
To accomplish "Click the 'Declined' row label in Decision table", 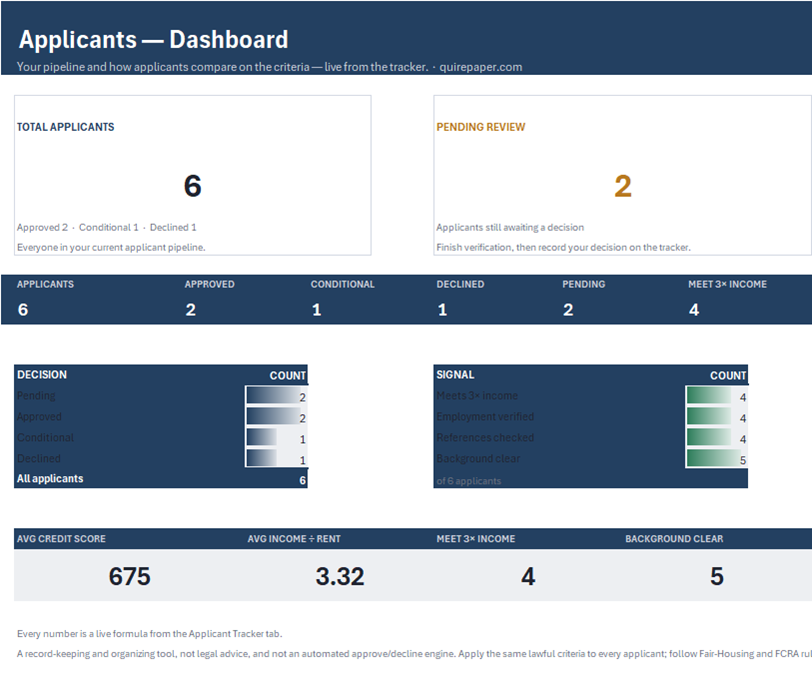I will [x=39, y=458].
